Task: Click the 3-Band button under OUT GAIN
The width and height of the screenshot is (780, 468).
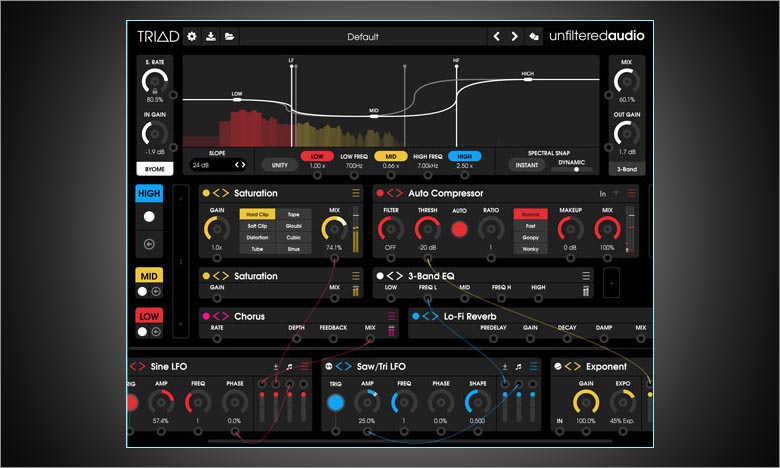Action: (627, 169)
